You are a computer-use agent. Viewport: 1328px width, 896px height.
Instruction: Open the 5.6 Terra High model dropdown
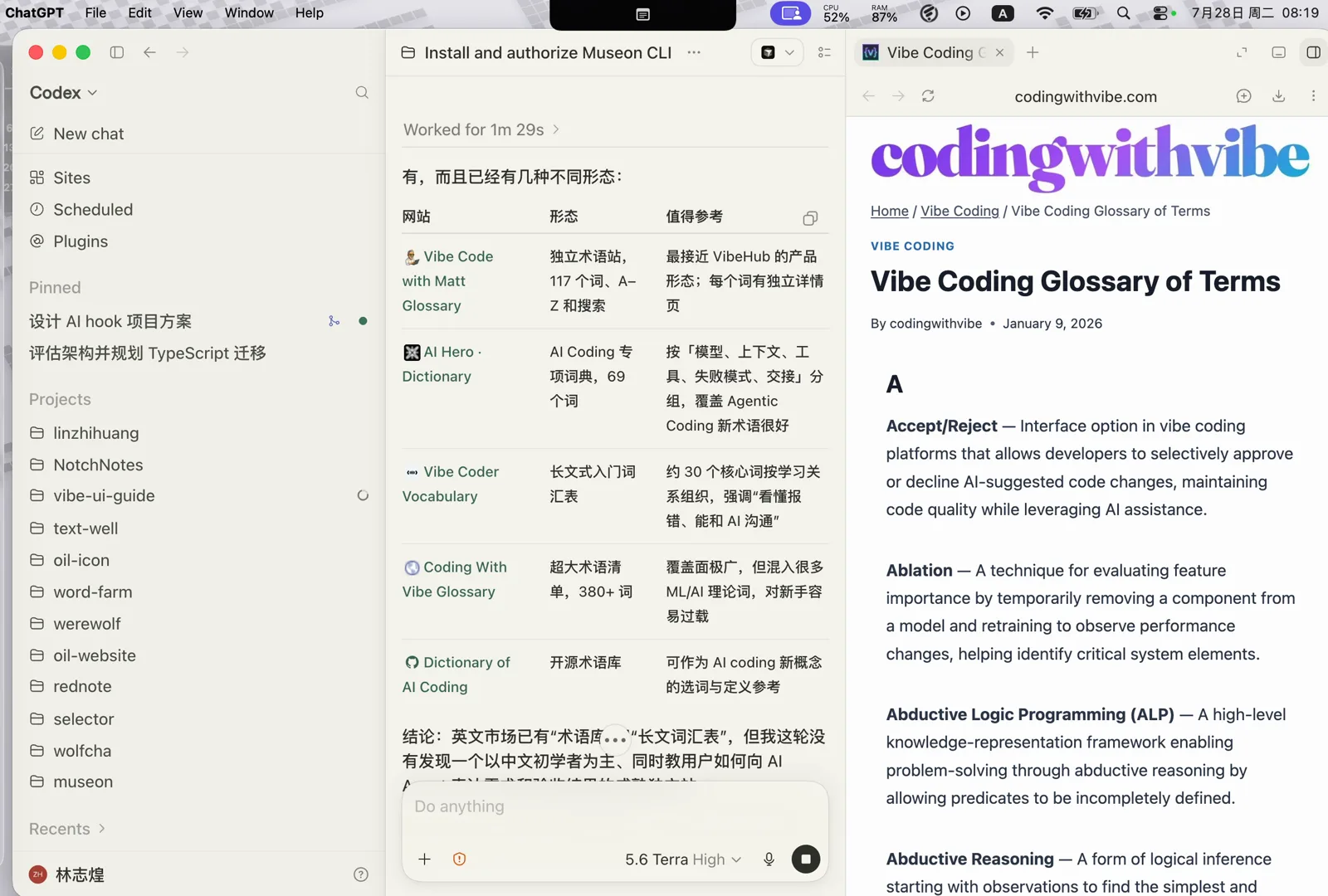click(683, 859)
